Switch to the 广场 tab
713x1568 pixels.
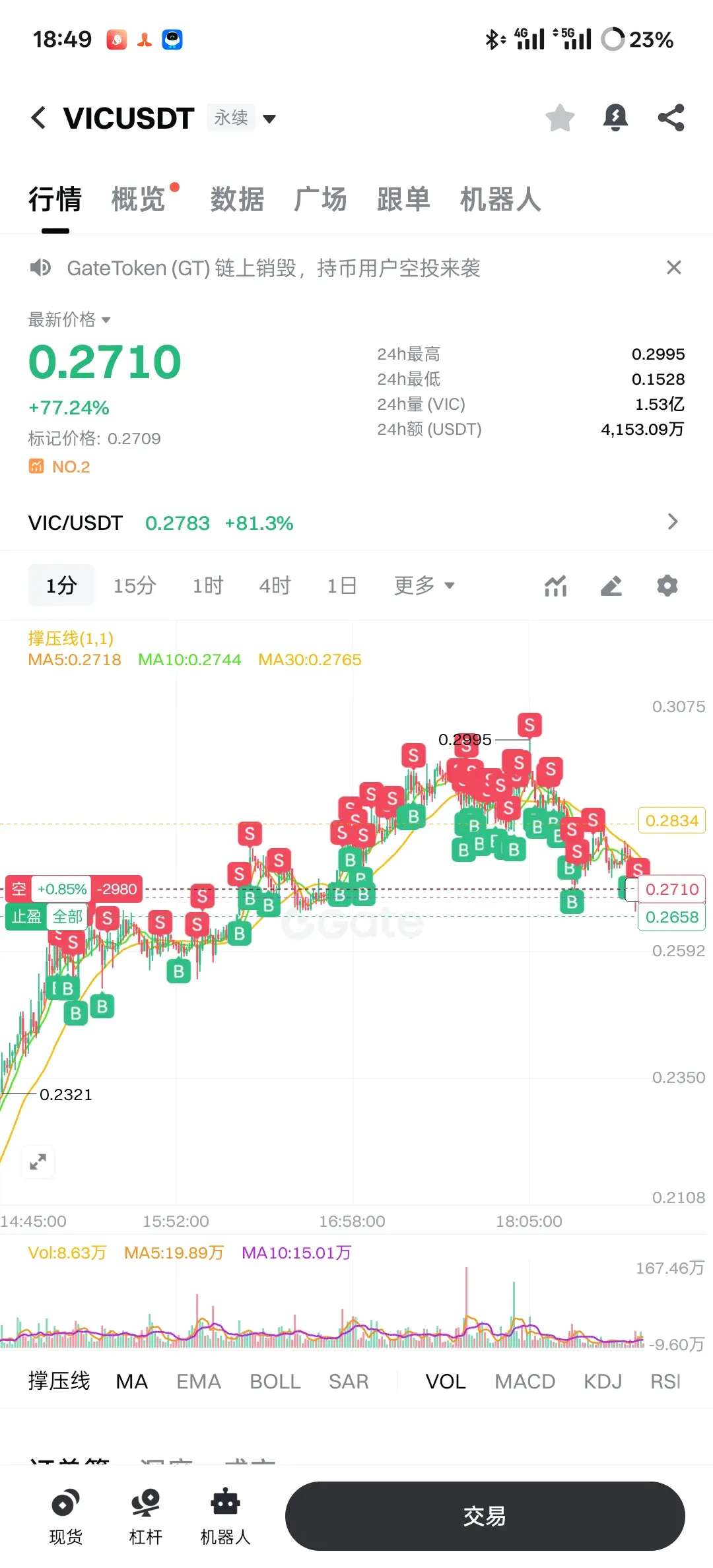(x=321, y=199)
